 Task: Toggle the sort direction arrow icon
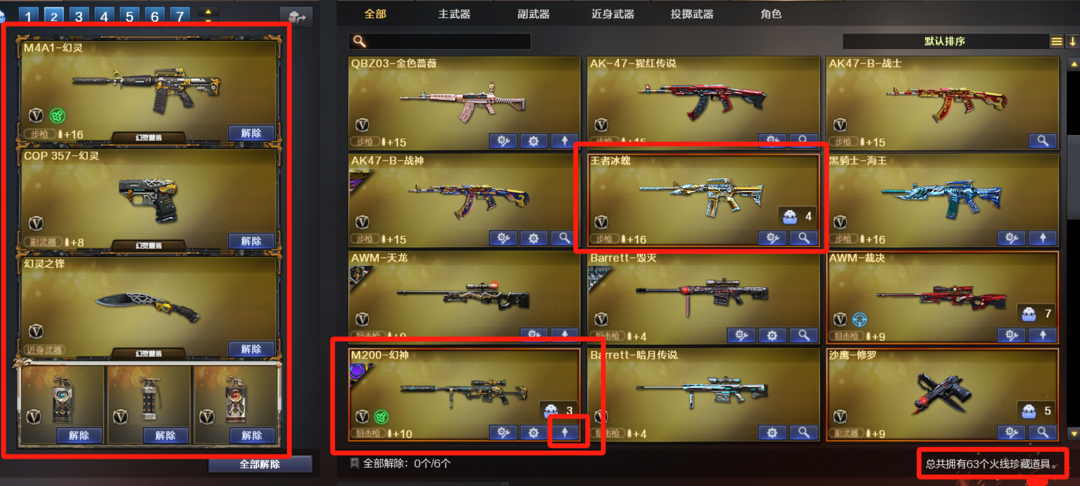click(1072, 41)
